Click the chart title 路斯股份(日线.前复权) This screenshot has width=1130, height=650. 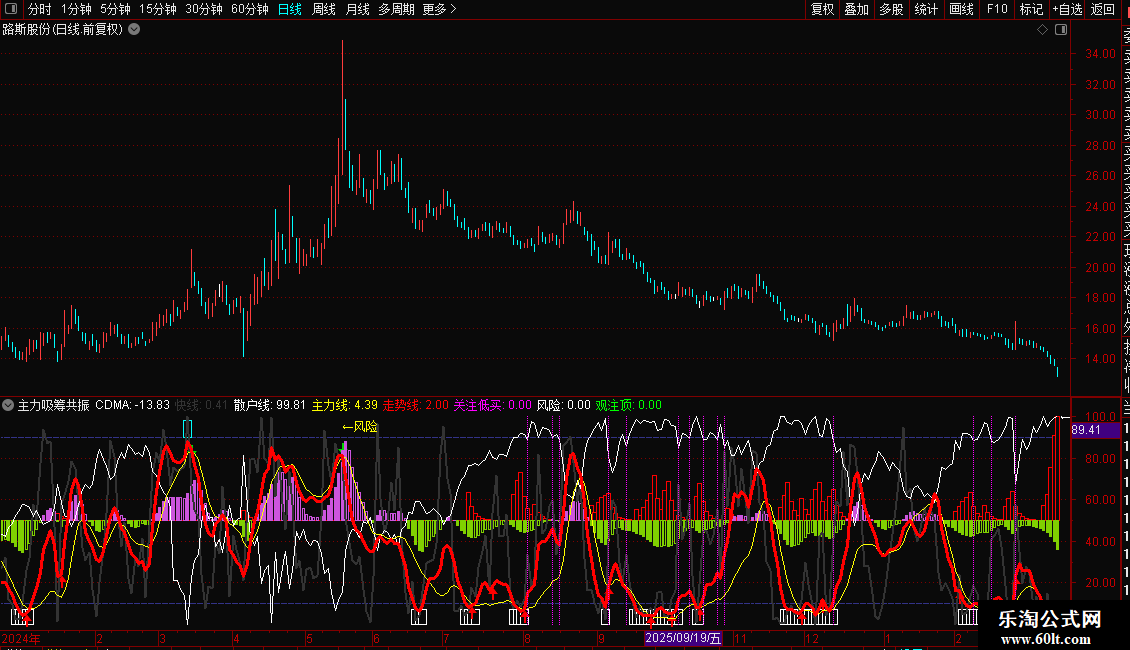tap(63, 30)
